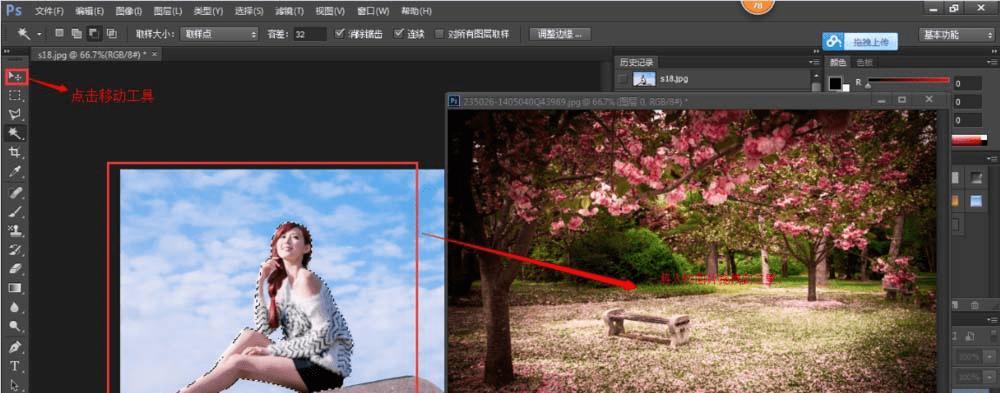Click the Photoshop Ps logo icon
The width and height of the screenshot is (1000, 393).
click(14, 10)
